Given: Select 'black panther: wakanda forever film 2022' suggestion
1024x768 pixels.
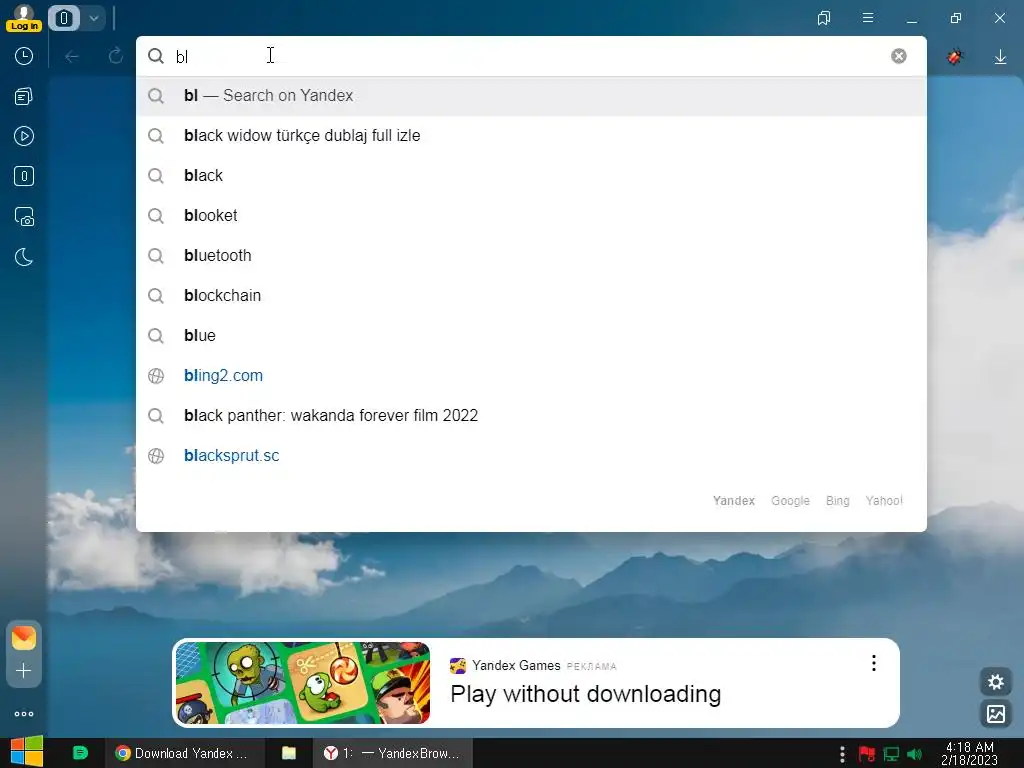Looking at the screenshot, I should [531, 415].
